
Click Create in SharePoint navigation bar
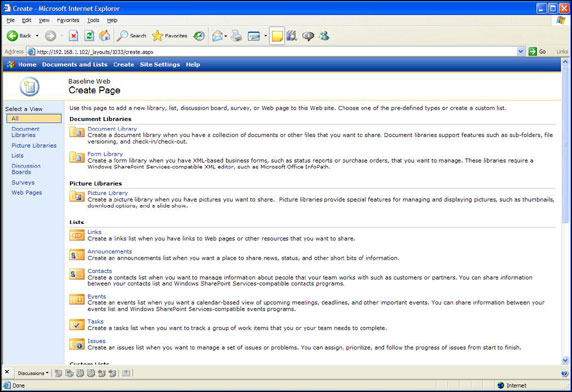tap(124, 65)
